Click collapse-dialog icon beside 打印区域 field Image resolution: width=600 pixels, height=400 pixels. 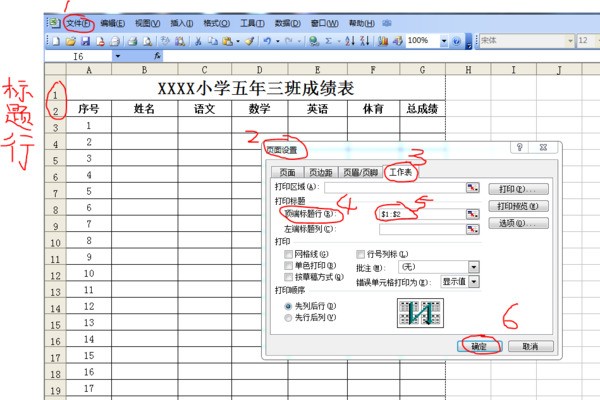pyautogui.click(x=473, y=187)
